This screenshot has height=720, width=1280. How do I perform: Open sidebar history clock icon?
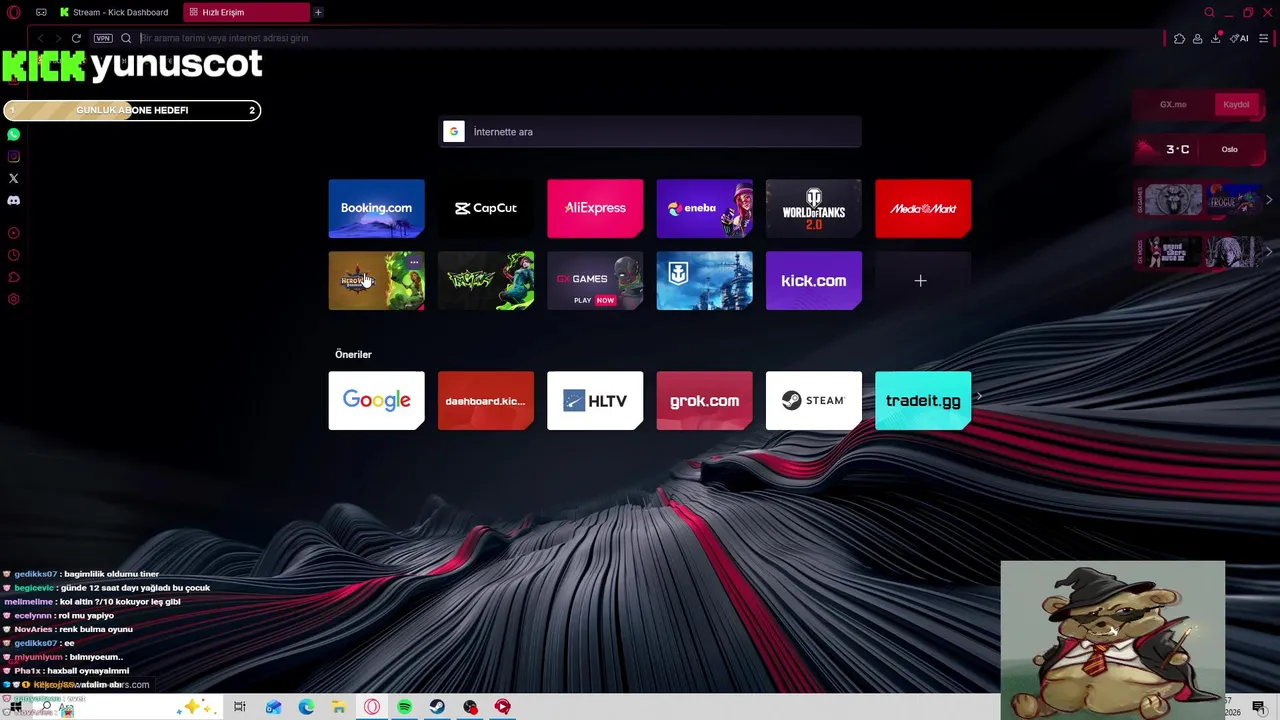(x=13, y=255)
